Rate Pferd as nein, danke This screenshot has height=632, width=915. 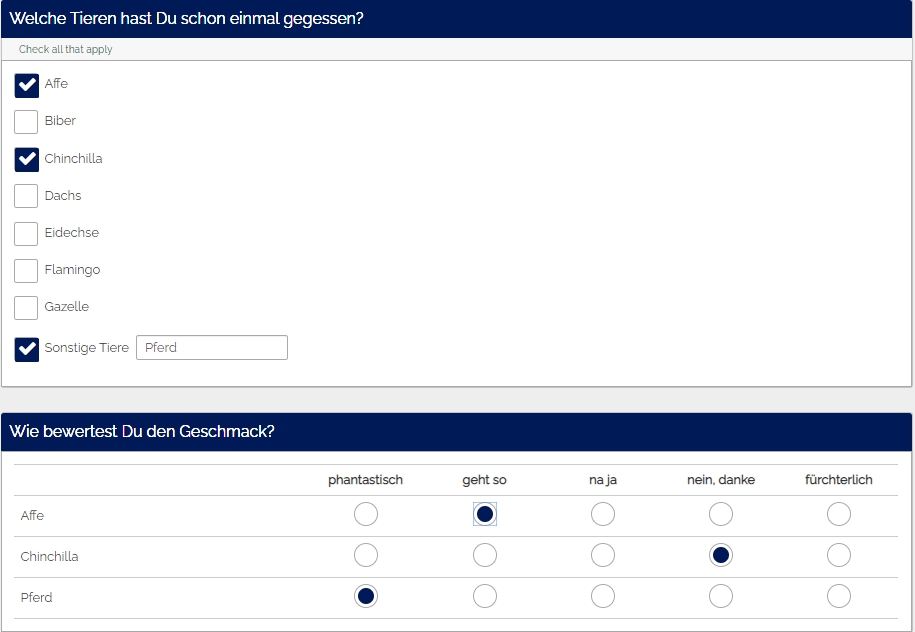click(721, 597)
